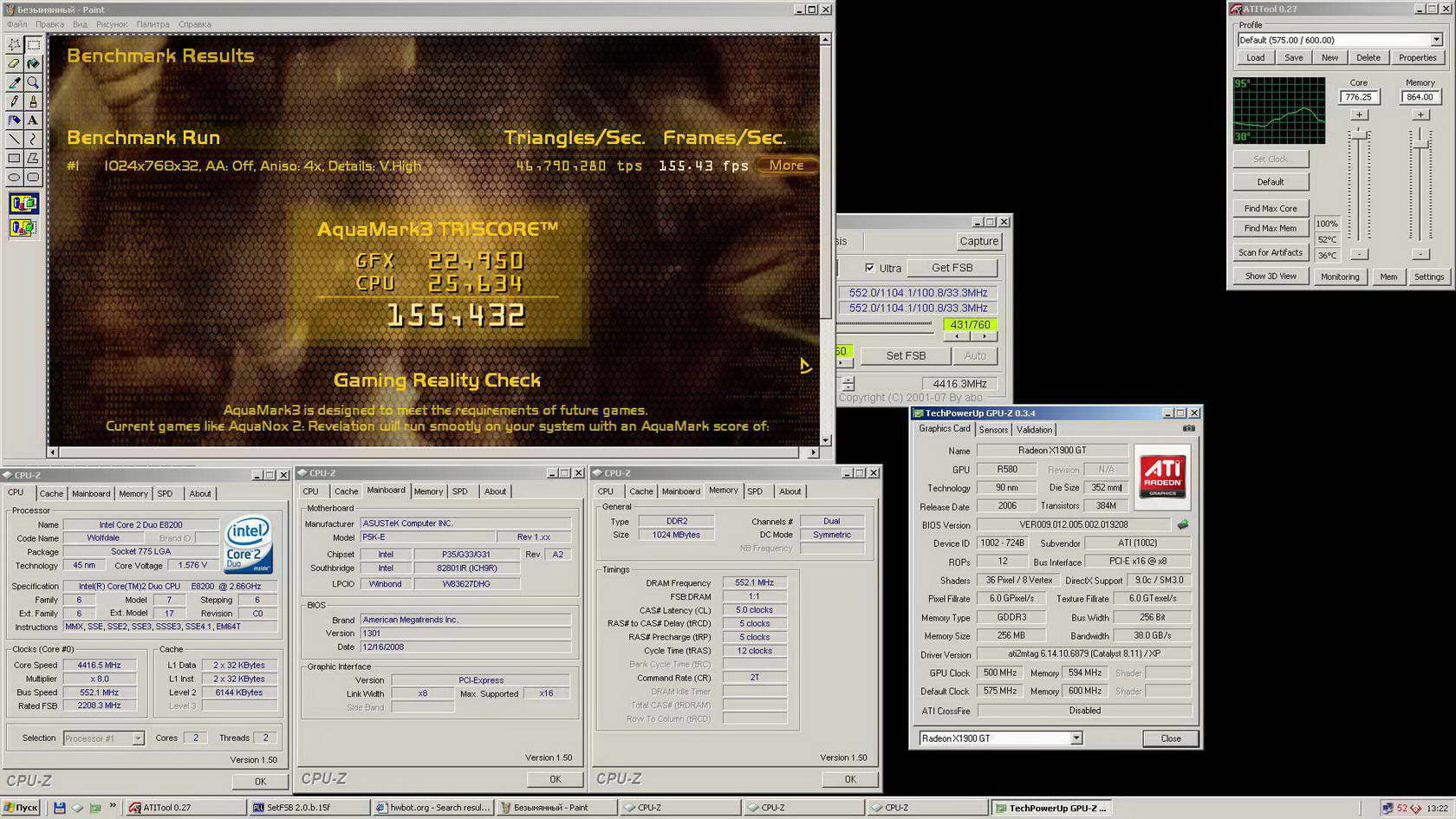Click Find Max Core in ATITool
The width and height of the screenshot is (1456, 819).
point(1271,209)
